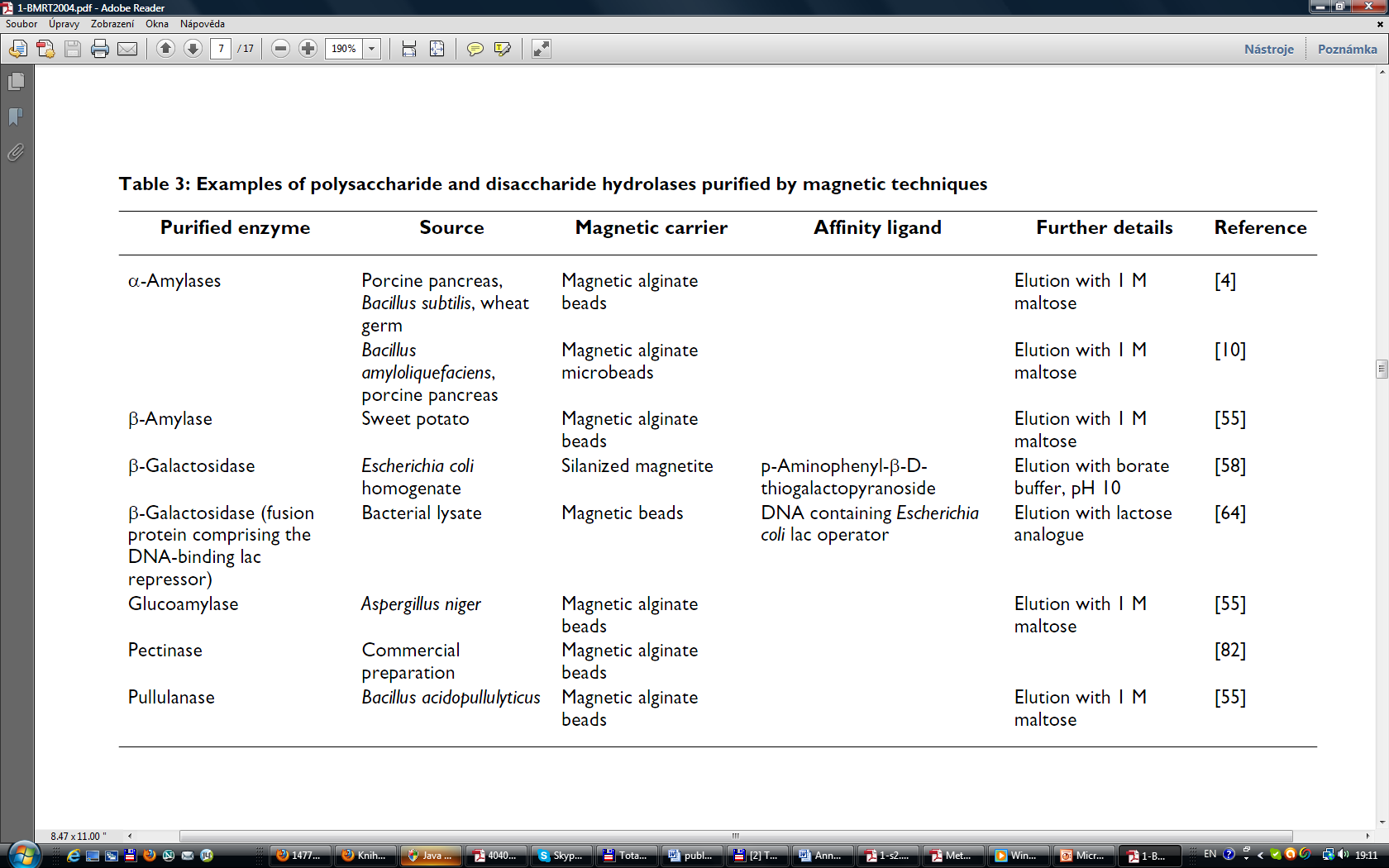This screenshot has height=868, width=1389.
Task: Click Show Desktop quick launch icon
Action: coord(93,856)
